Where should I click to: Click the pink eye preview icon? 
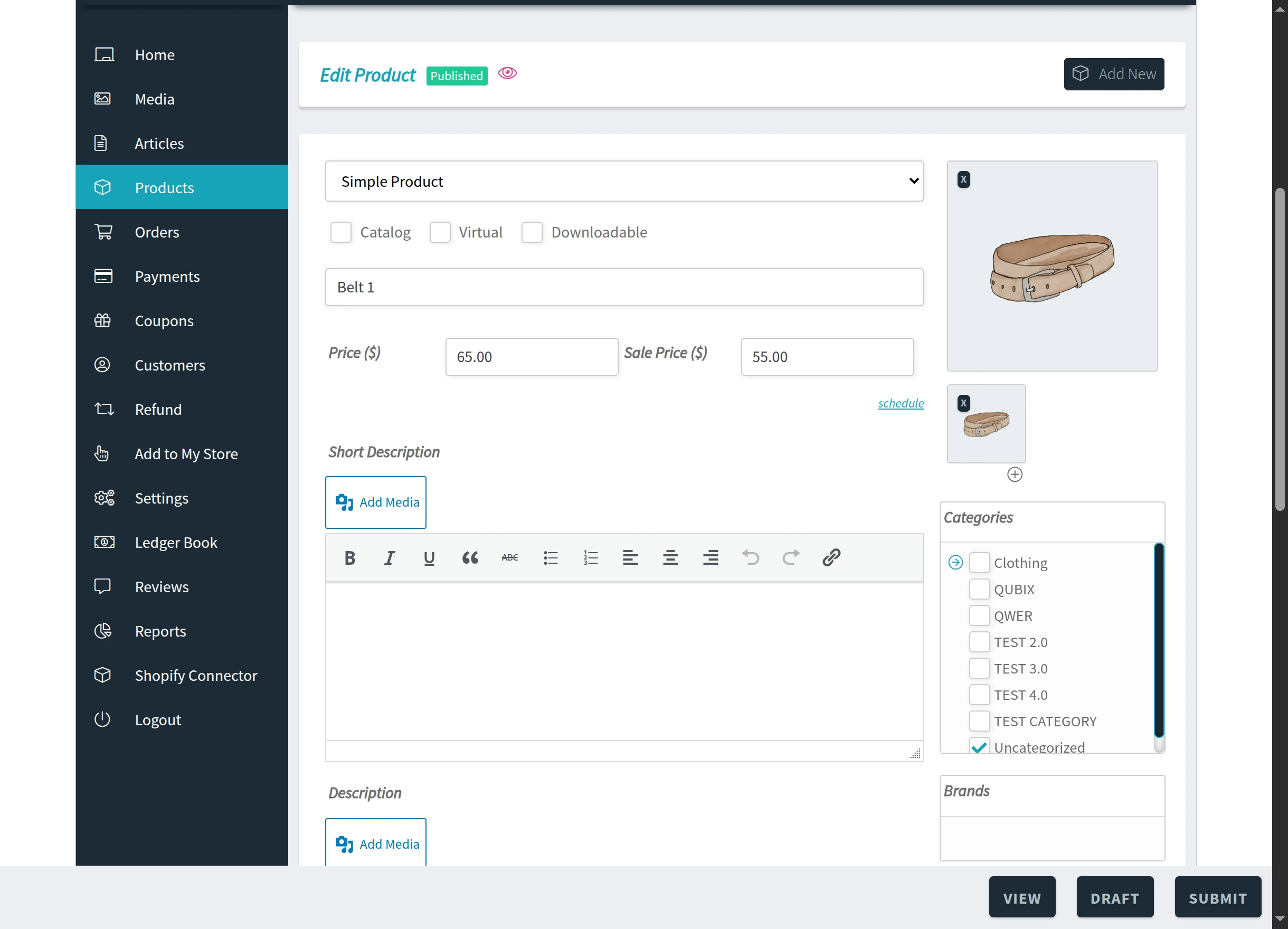coord(507,73)
